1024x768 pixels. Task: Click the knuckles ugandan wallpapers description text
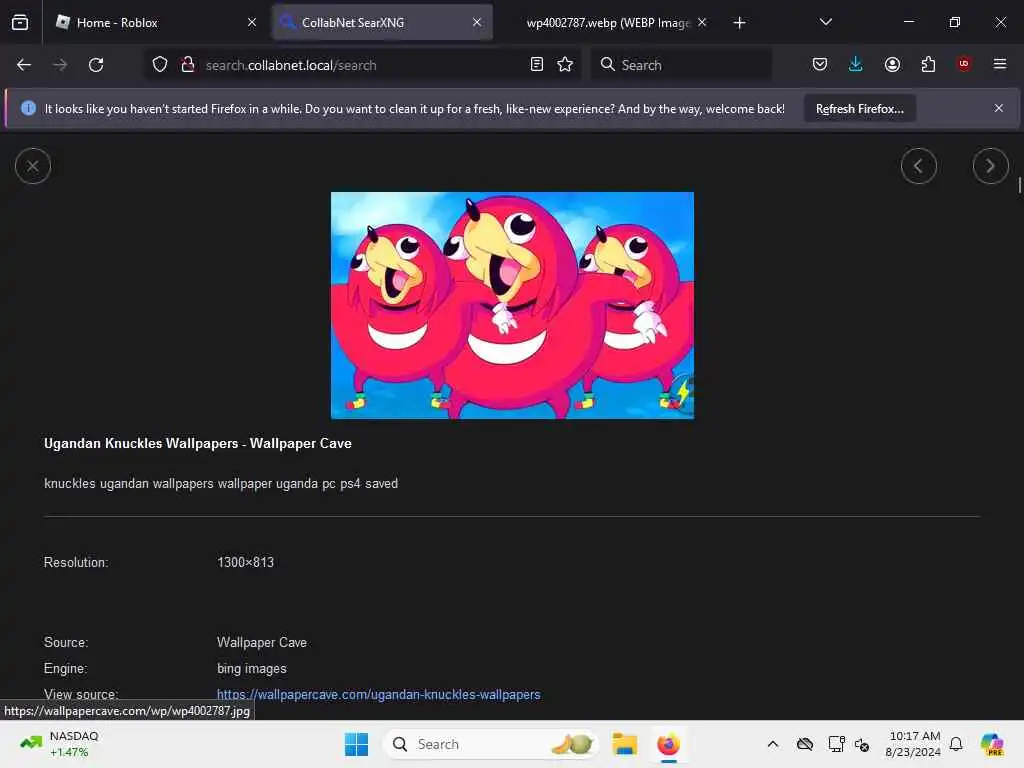pos(221,483)
